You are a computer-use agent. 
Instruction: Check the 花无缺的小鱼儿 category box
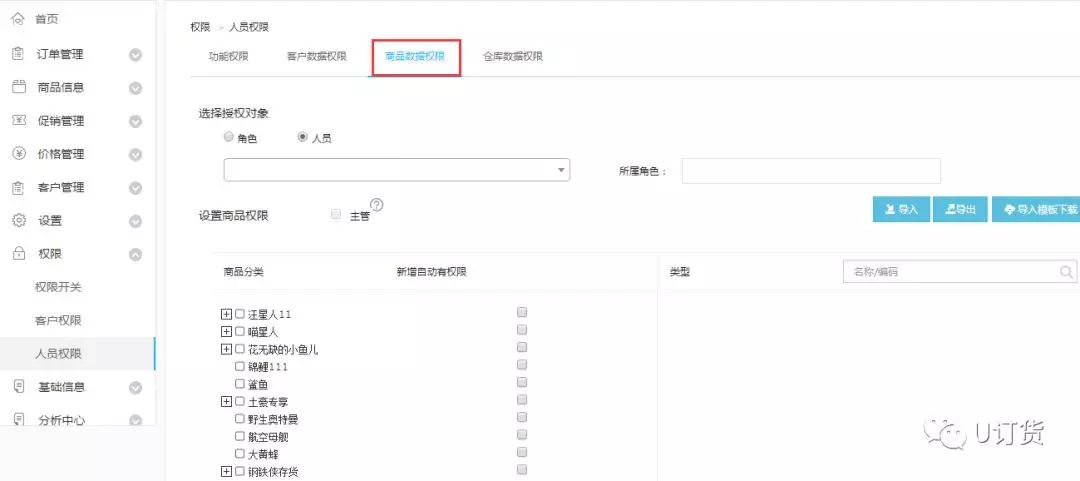click(240, 349)
